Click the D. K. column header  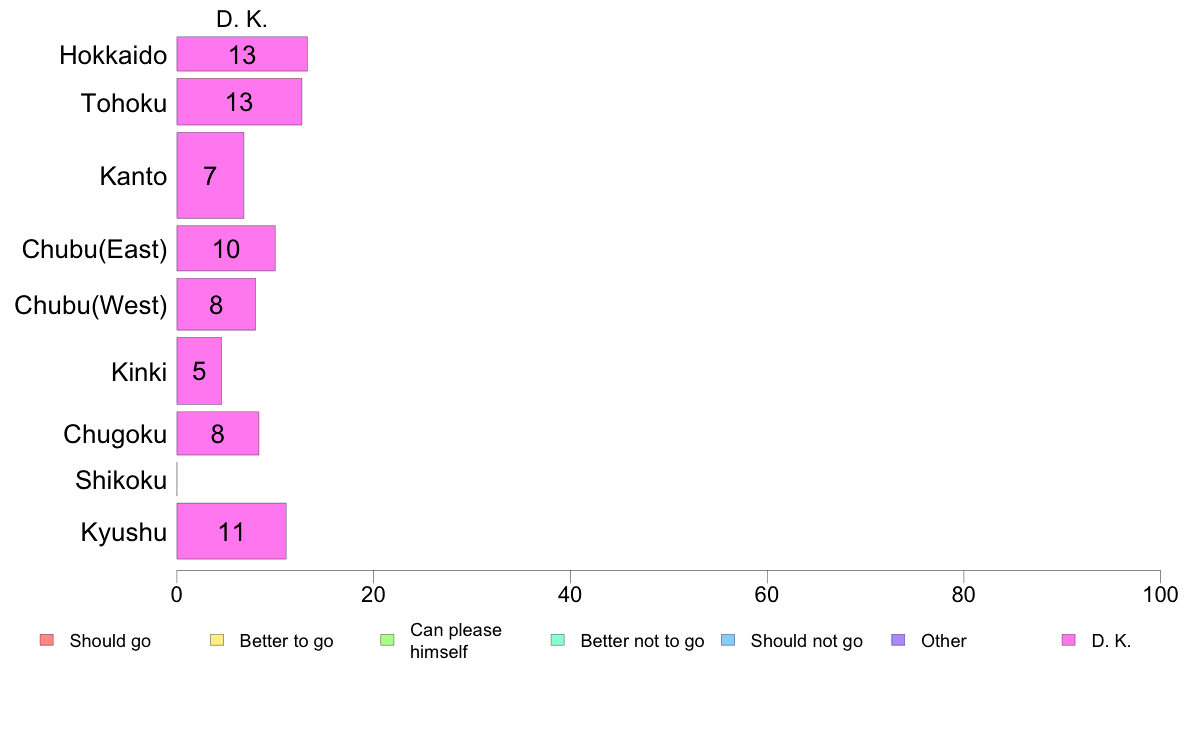[242, 19]
